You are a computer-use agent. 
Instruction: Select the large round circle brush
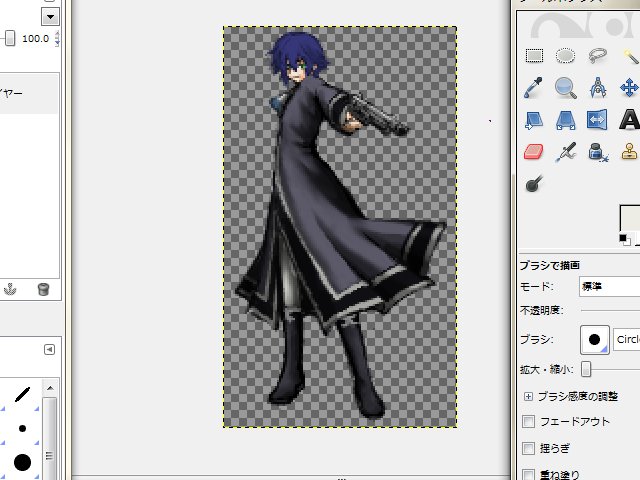(x=22, y=462)
